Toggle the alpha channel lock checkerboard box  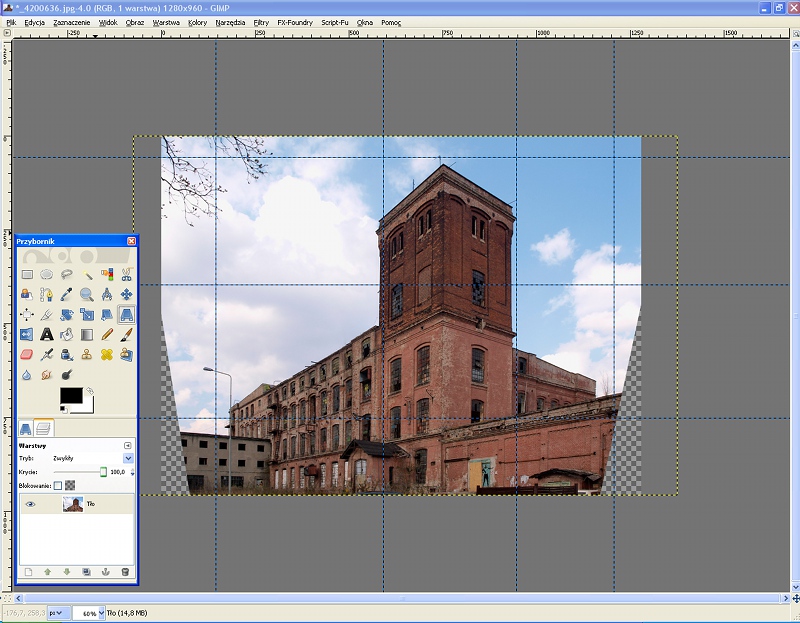[70, 485]
